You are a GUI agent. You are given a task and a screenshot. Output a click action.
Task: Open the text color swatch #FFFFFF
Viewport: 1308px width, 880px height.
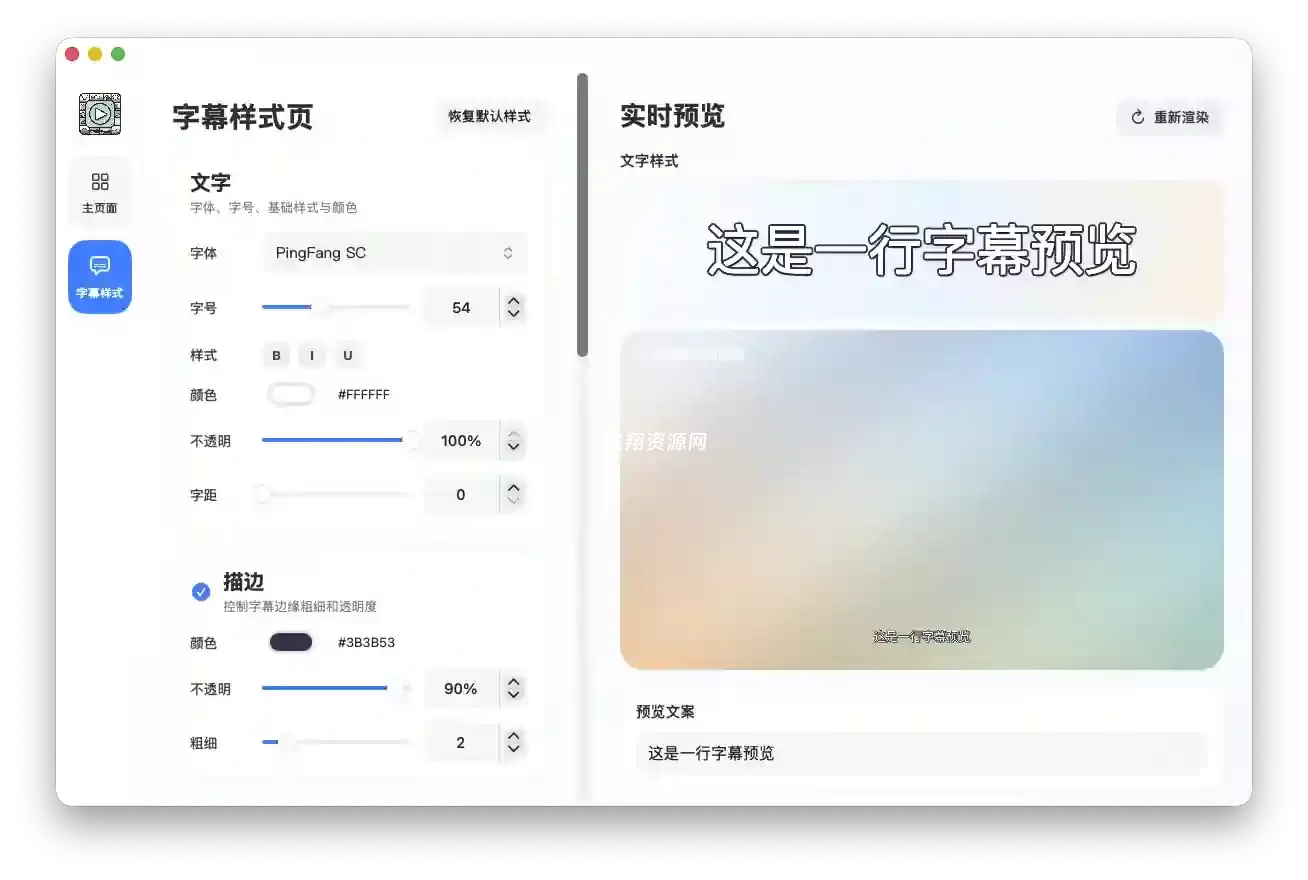point(291,394)
